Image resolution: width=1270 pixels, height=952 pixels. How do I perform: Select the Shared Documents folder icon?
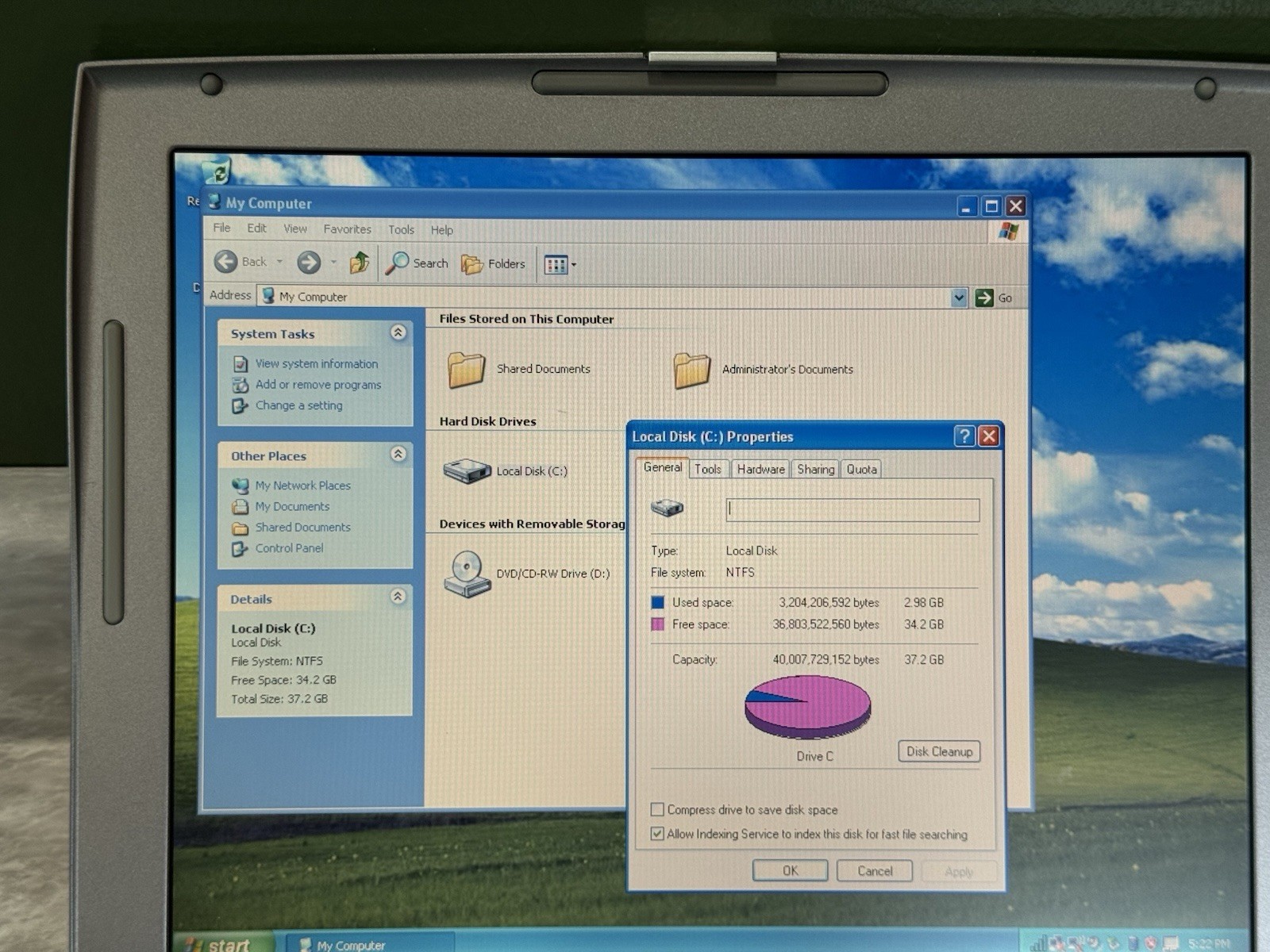point(466,369)
